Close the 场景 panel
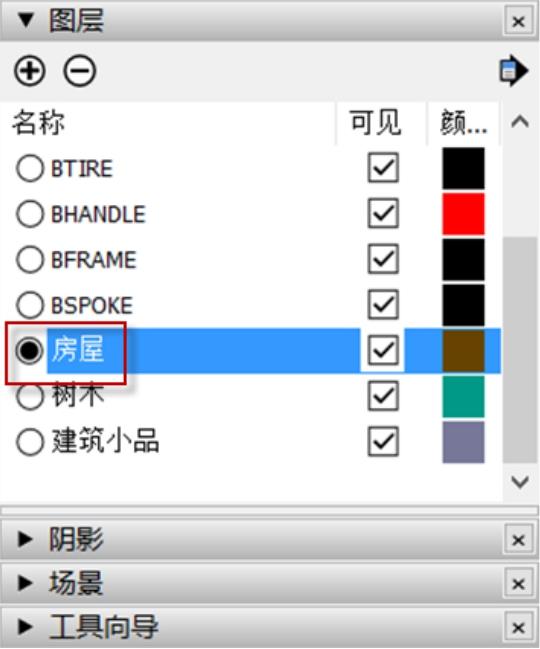This screenshot has width=540, height=649. point(518,584)
